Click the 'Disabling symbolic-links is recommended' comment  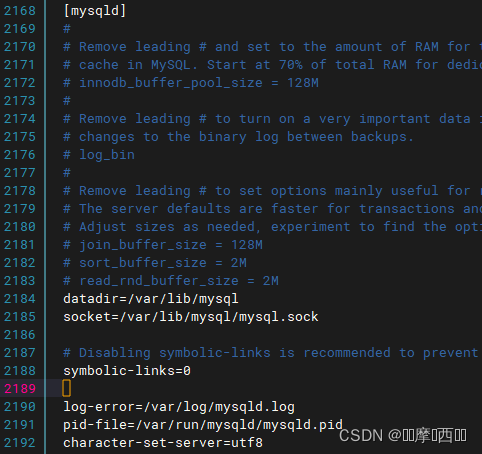(272, 353)
